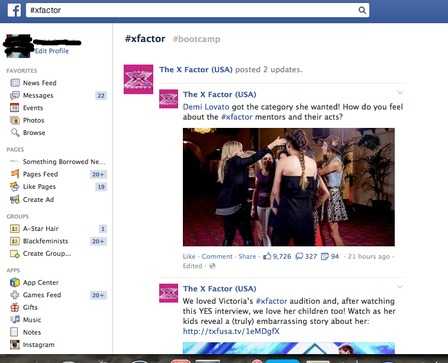This screenshot has height=363, width=448.
Task: Click the Gifts icon
Action: click(x=15, y=307)
